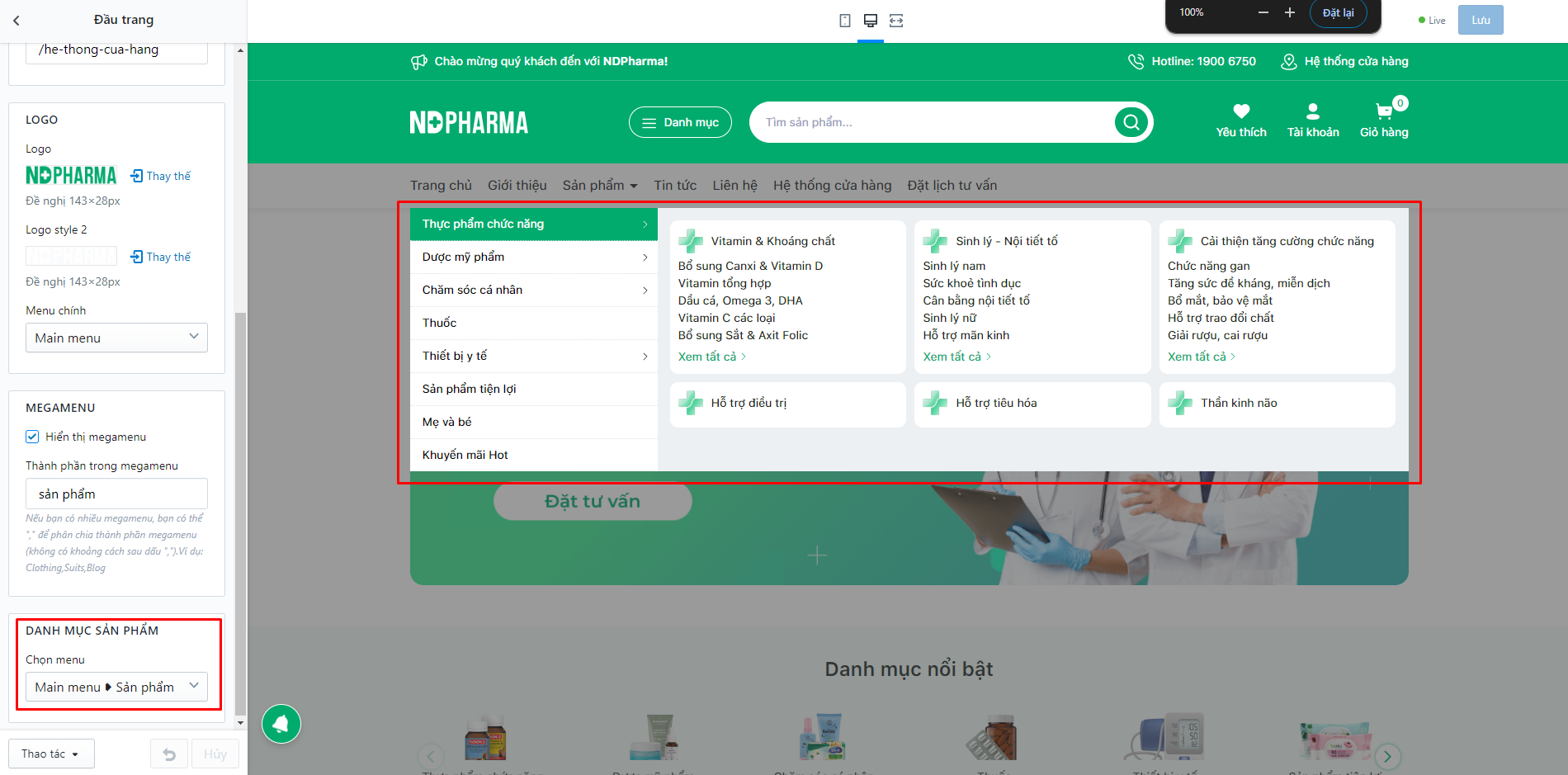The width and height of the screenshot is (1568, 775).
Task: Open the Chọn menu dropdown
Action: coord(116,687)
